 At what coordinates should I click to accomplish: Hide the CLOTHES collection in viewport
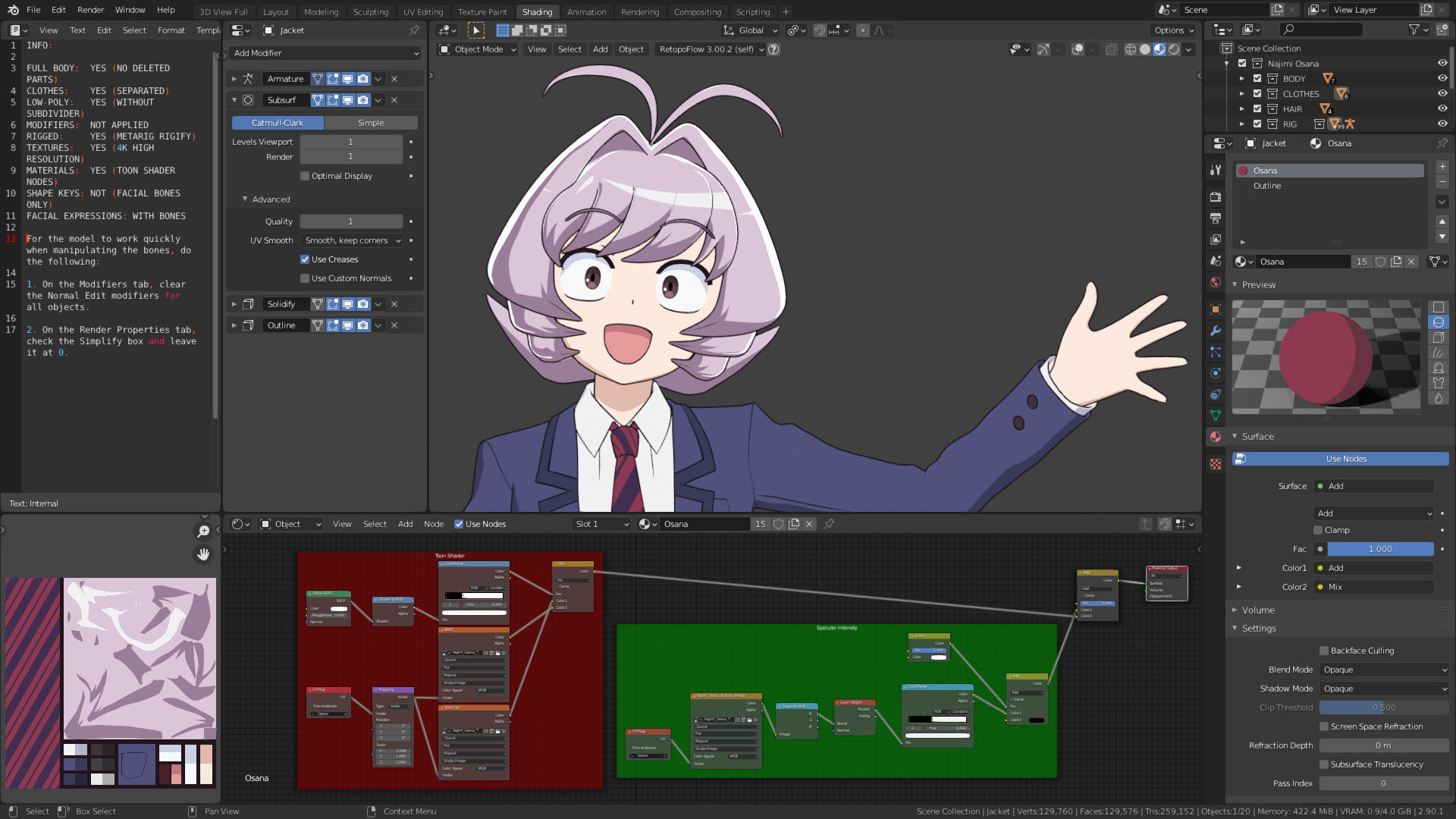(1442, 94)
